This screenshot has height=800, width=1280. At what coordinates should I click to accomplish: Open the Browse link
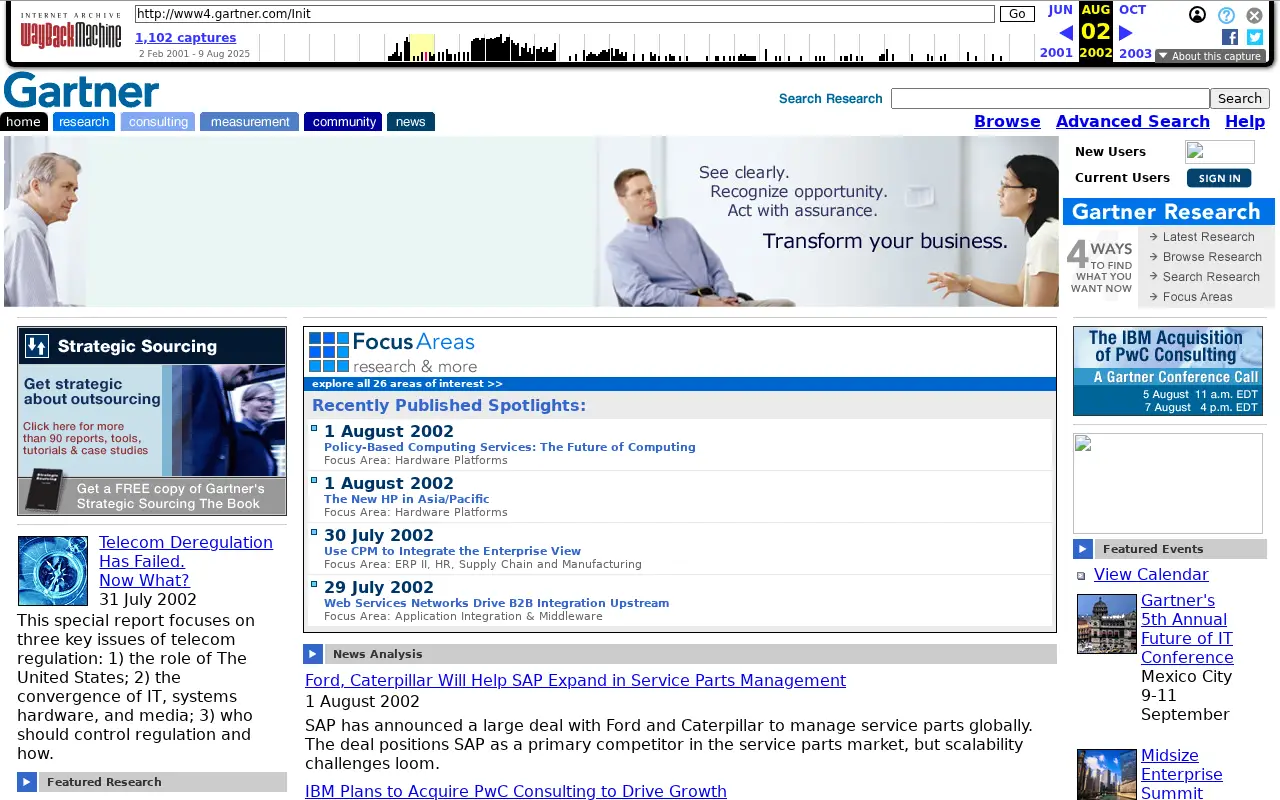(x=1007, y=121)
